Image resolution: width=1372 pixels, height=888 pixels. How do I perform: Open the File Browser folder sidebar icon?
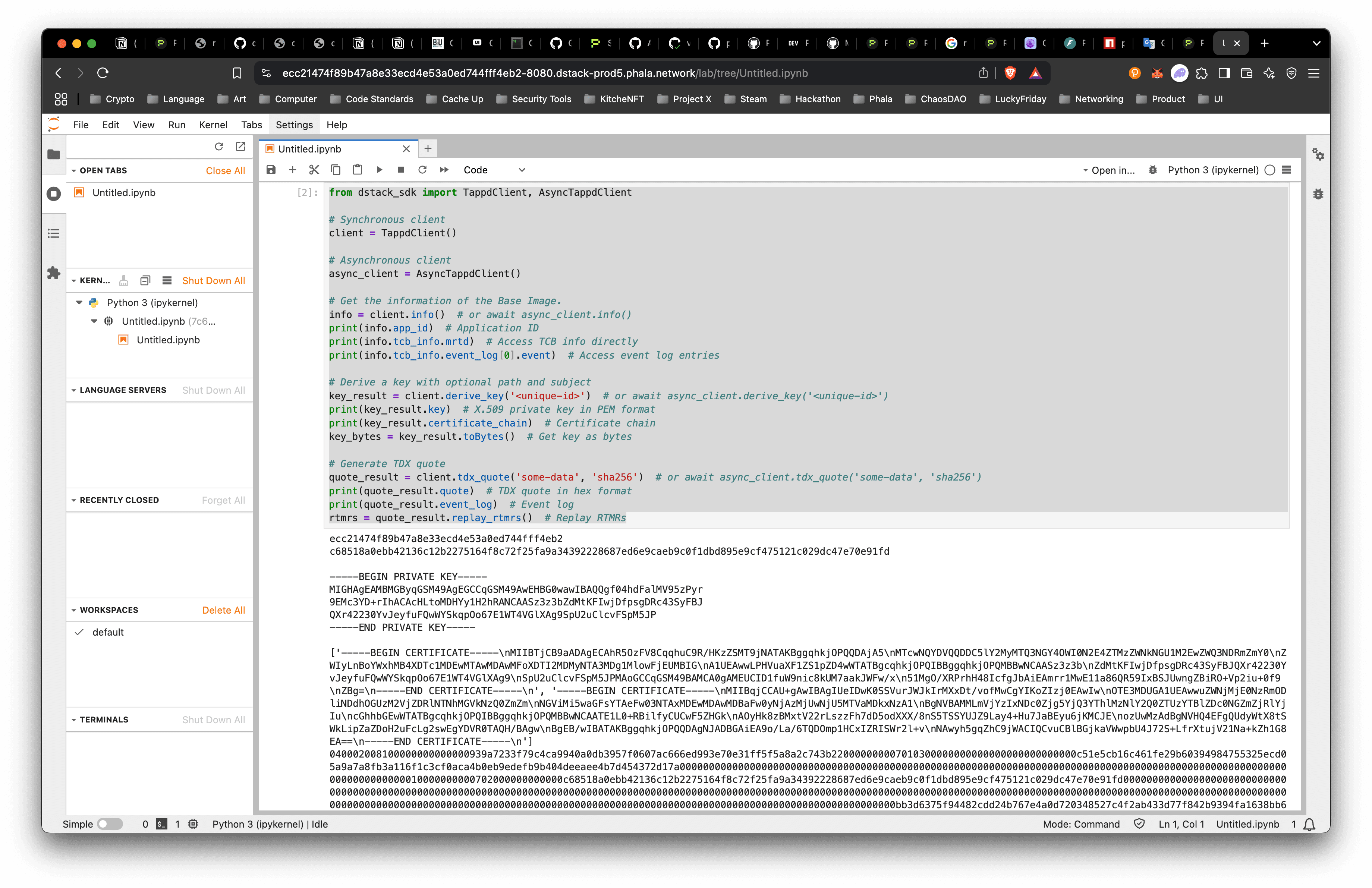[x=54, y=154]
